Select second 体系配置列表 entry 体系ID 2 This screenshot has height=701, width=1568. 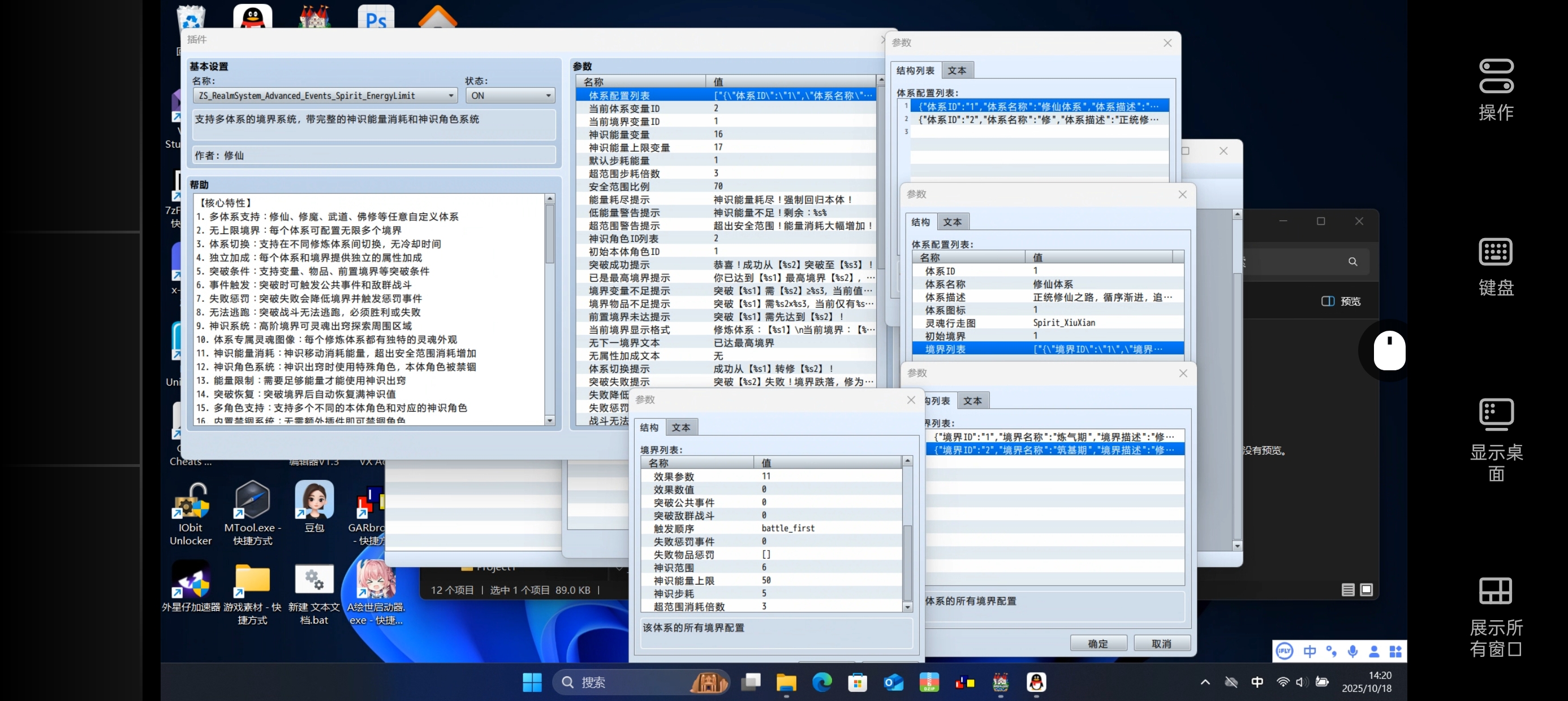point(1040,119)
